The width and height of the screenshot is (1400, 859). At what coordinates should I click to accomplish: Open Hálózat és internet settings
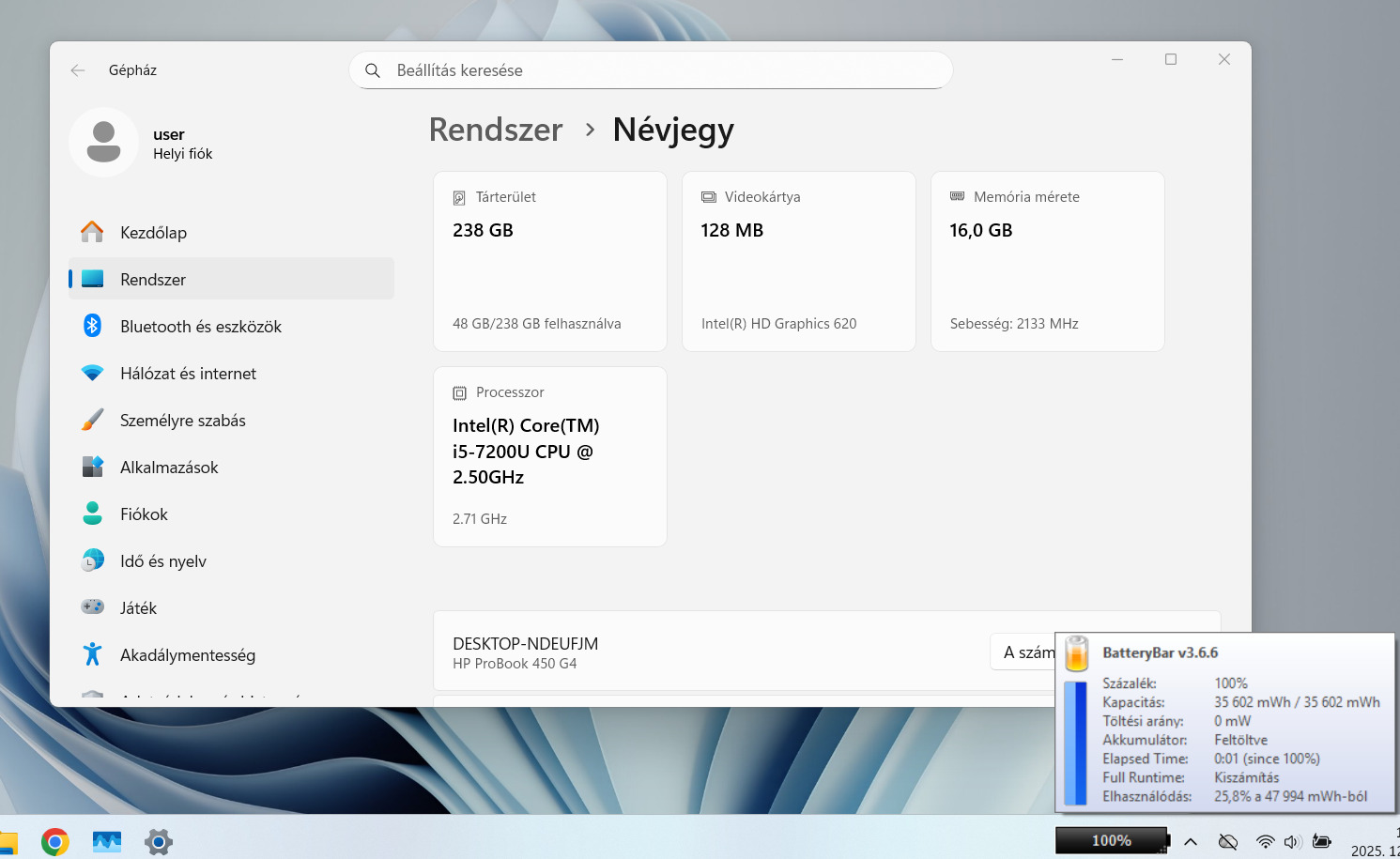231,373
